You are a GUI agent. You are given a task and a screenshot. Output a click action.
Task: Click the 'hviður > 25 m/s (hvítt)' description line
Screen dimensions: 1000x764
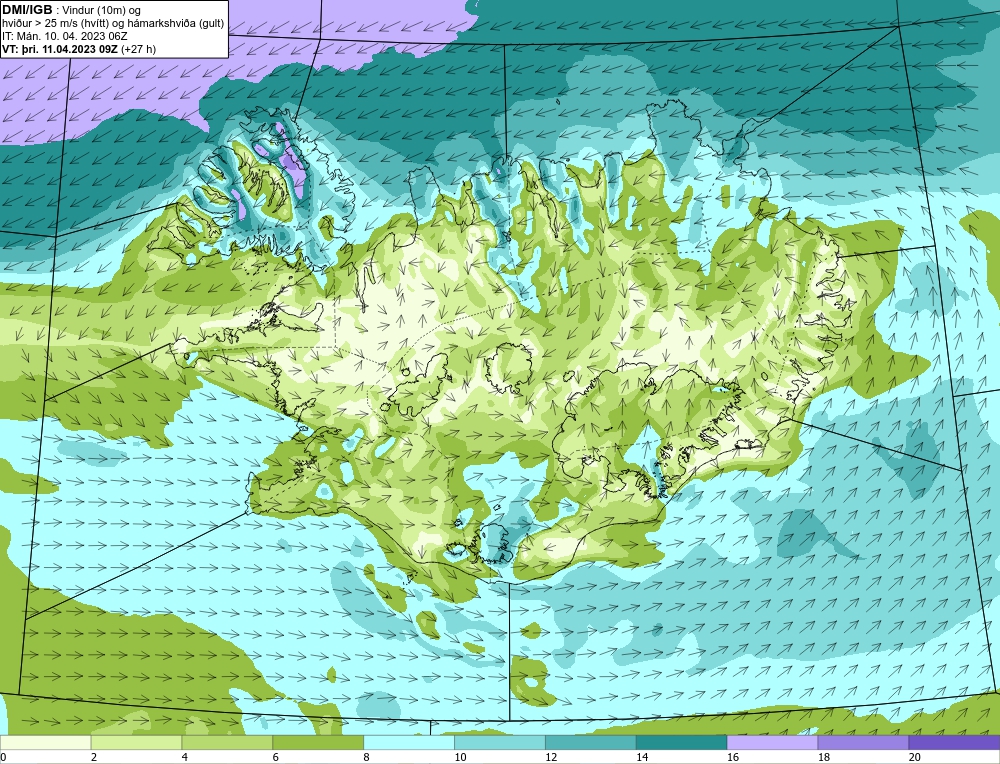pos(113,24)
